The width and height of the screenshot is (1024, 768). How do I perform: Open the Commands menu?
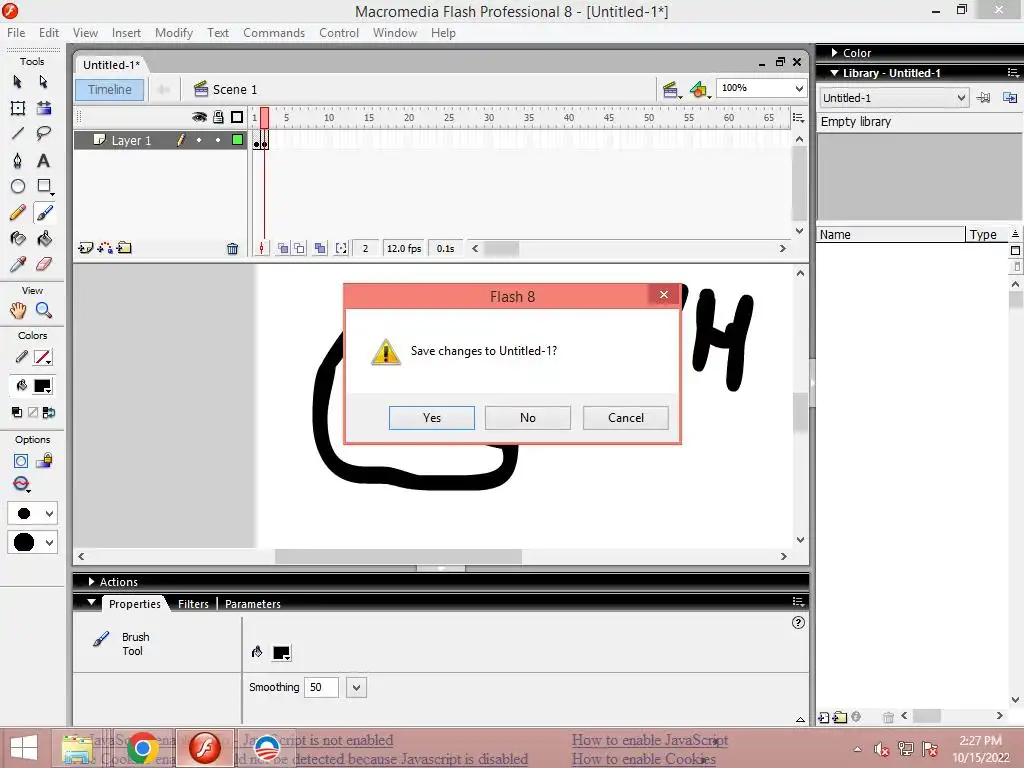coord(274,33)
